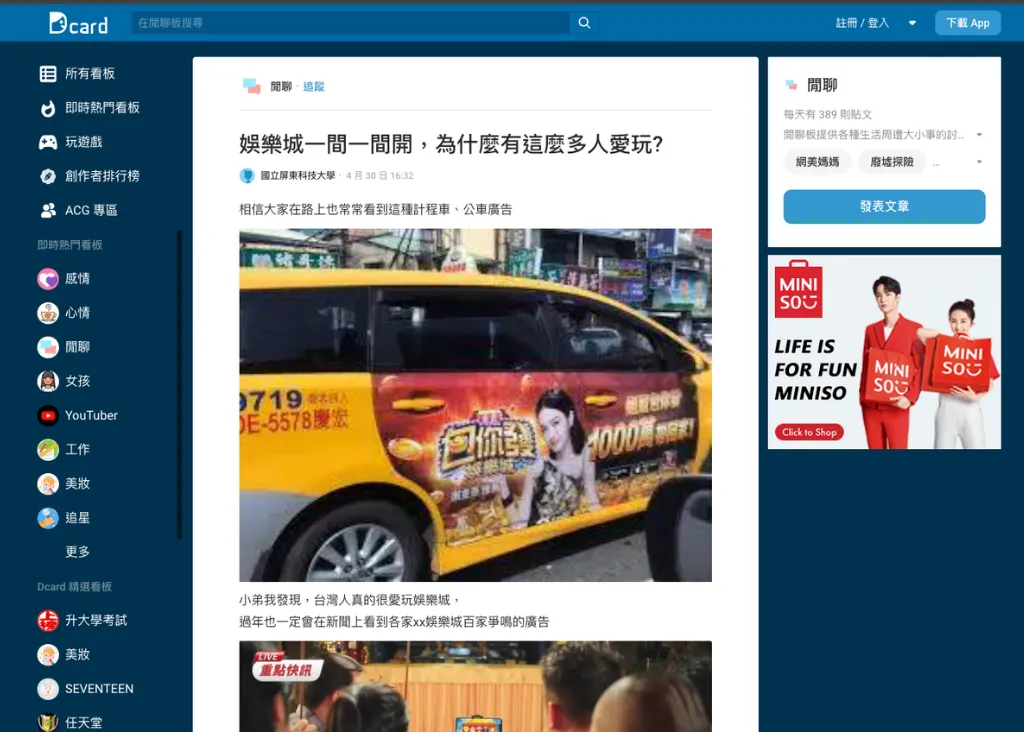Screen dimensions: 1024x732
Task: Open the 追星 board
Action: (77, 518)
